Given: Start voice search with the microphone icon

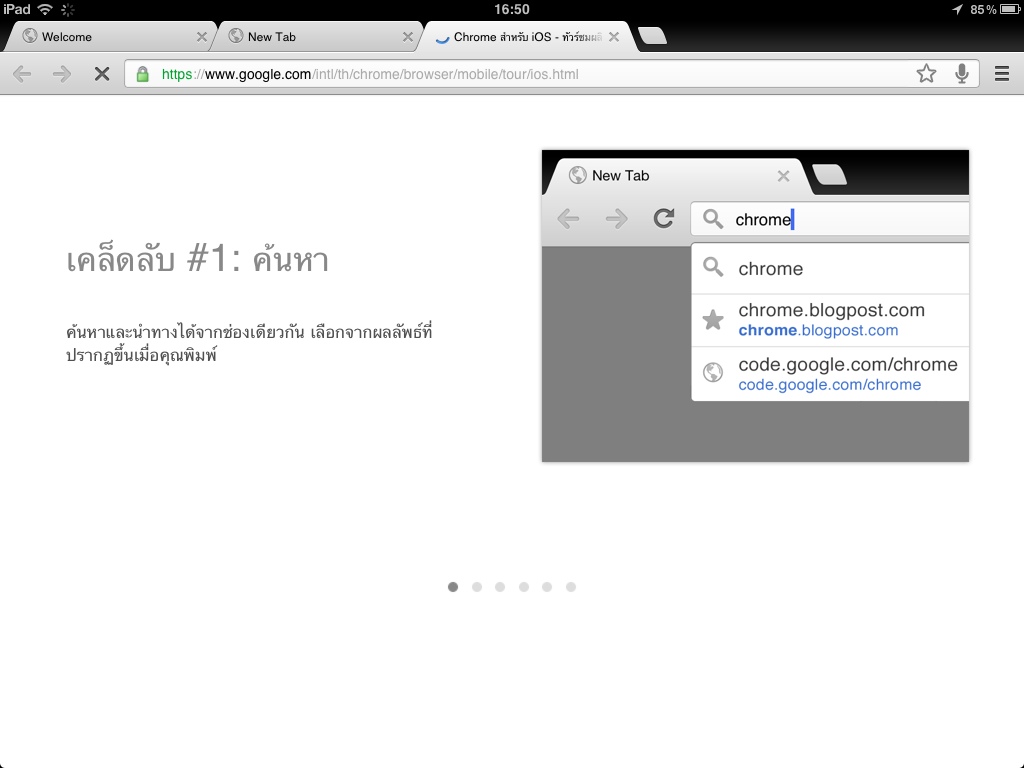Looking at the screenshot, I should (962, 73).
